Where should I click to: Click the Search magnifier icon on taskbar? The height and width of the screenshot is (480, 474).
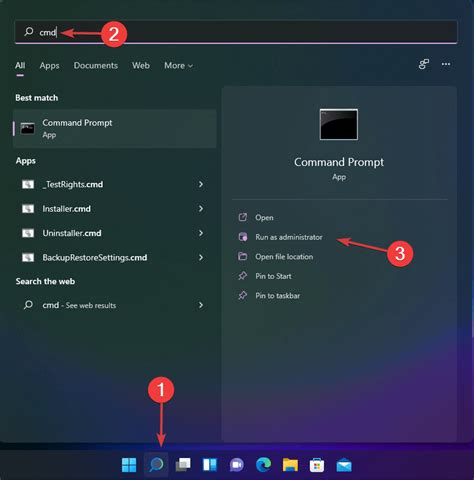click(156, 465)
